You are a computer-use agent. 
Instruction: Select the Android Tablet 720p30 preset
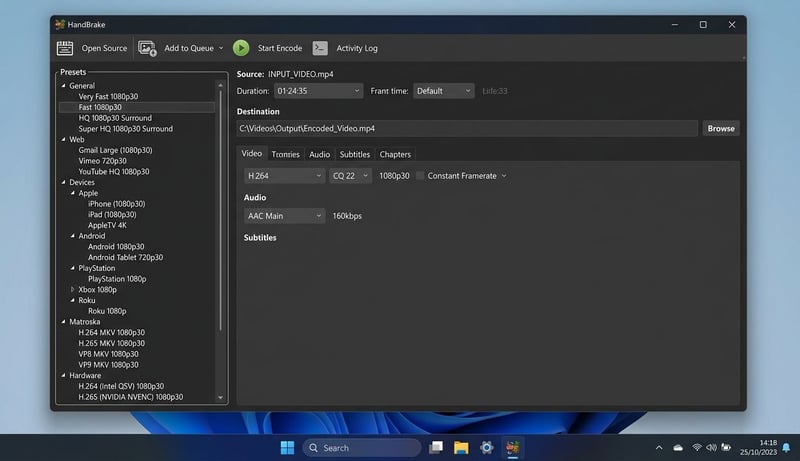[x=126, y=257]
